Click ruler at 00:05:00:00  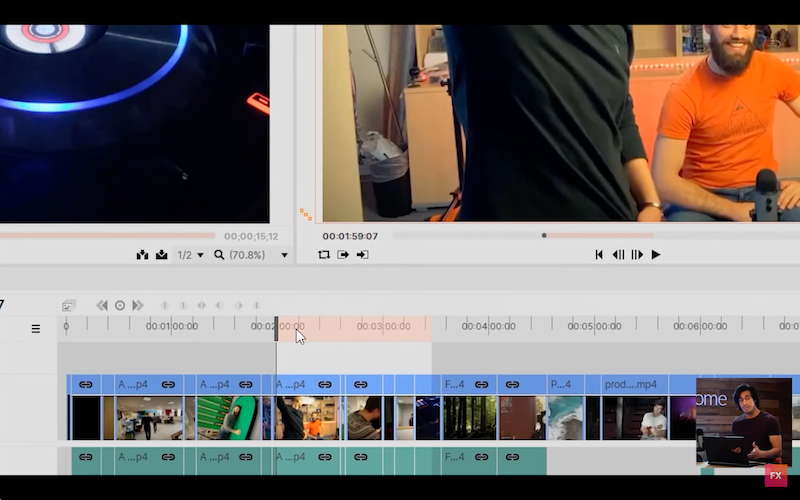point(594,327)
